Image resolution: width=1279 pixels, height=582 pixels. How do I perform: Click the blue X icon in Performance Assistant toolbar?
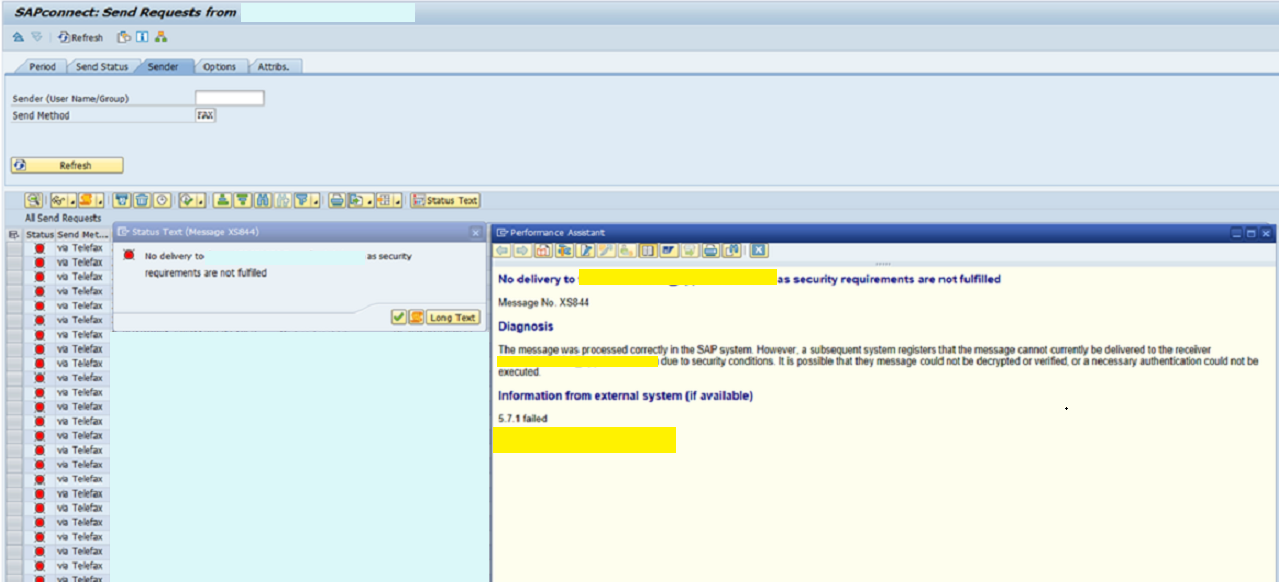click(x=759, y=250)
